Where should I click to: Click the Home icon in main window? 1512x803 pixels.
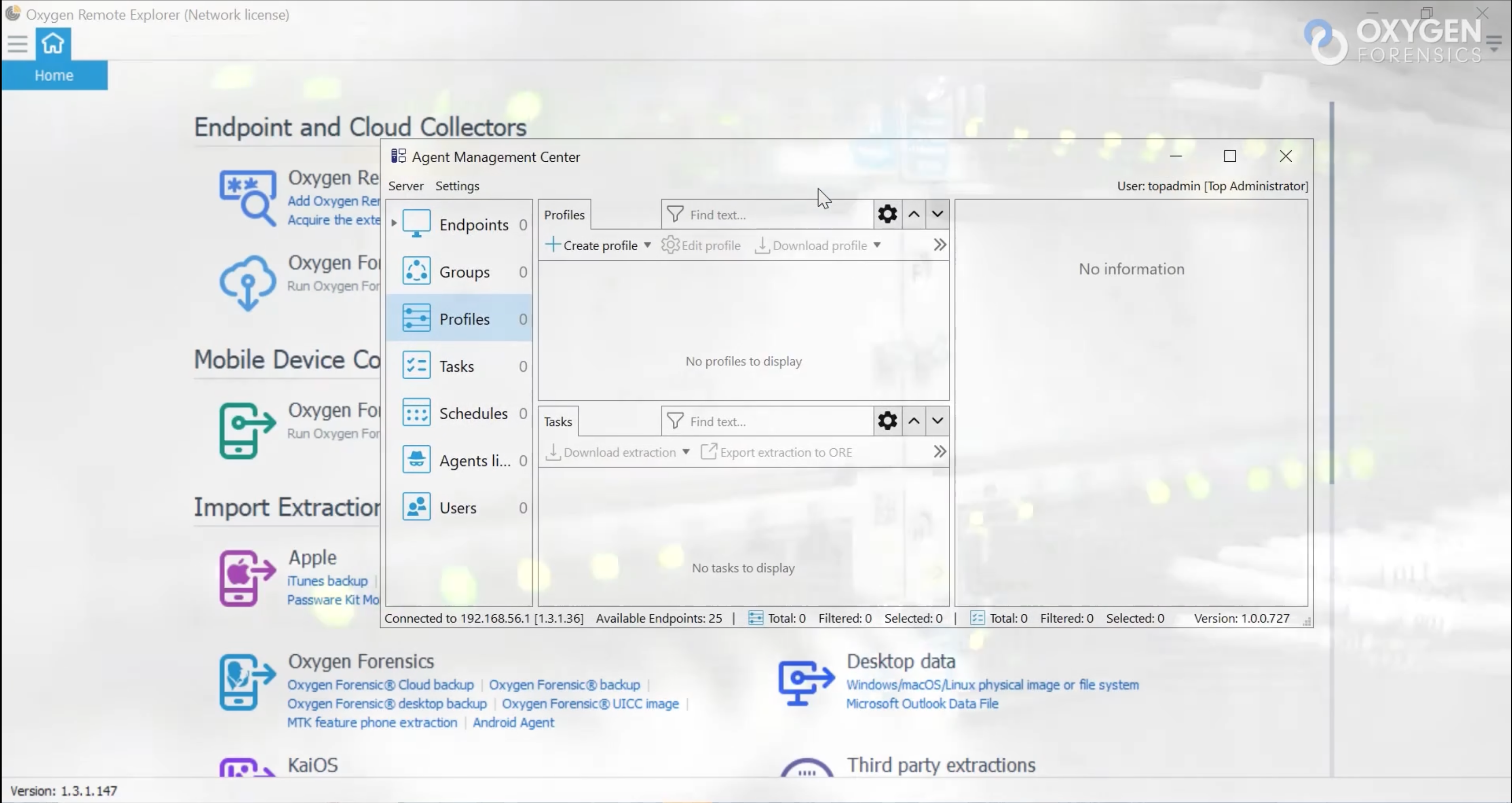click(x=53, y=43)
